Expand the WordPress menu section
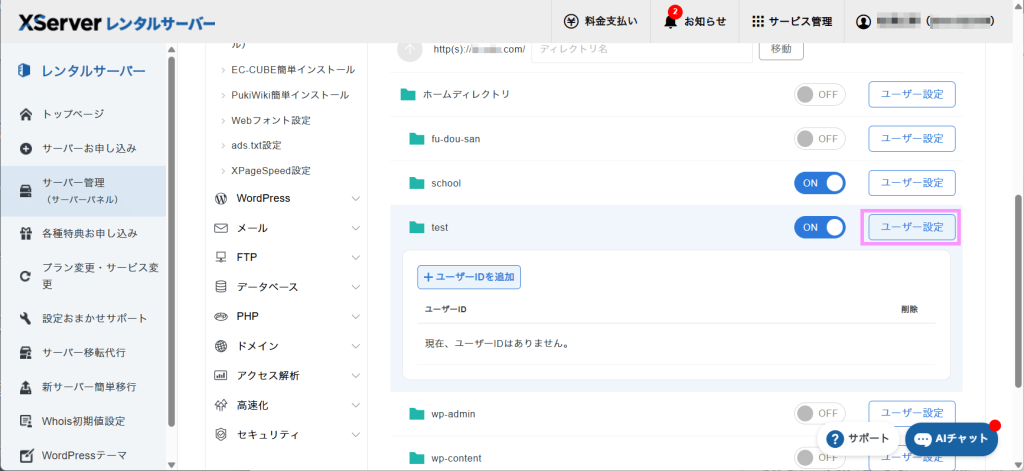 288,198
